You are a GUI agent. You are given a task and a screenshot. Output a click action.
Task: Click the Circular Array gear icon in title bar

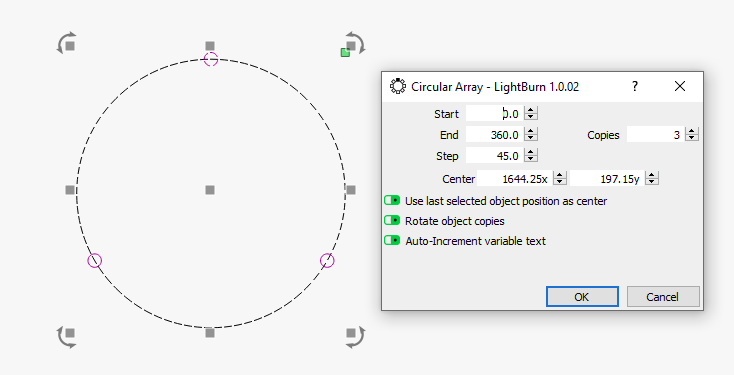tap(398, 87)
